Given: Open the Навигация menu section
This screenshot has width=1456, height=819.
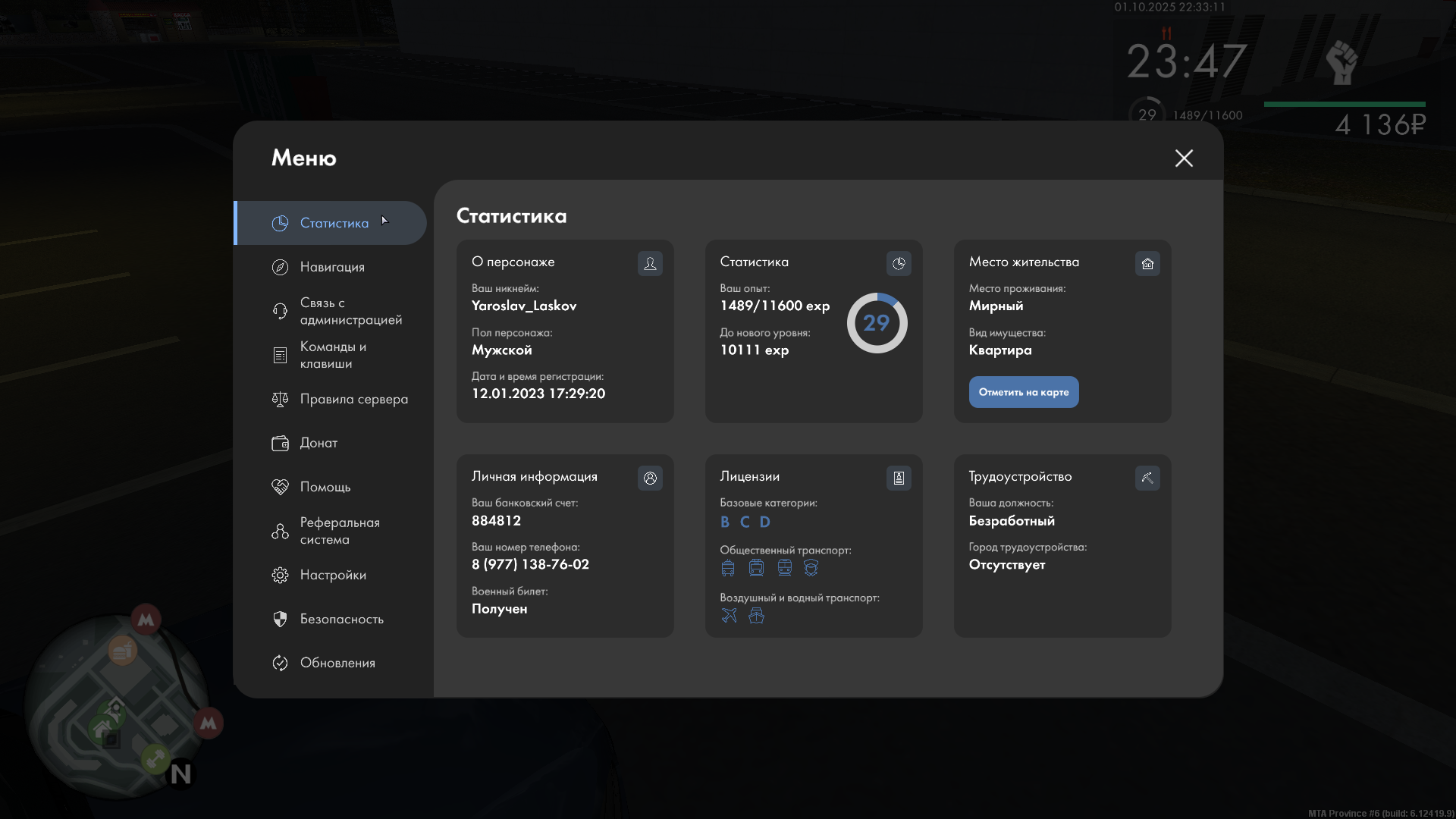Looking at the screenshot, I should click(331, 267).
